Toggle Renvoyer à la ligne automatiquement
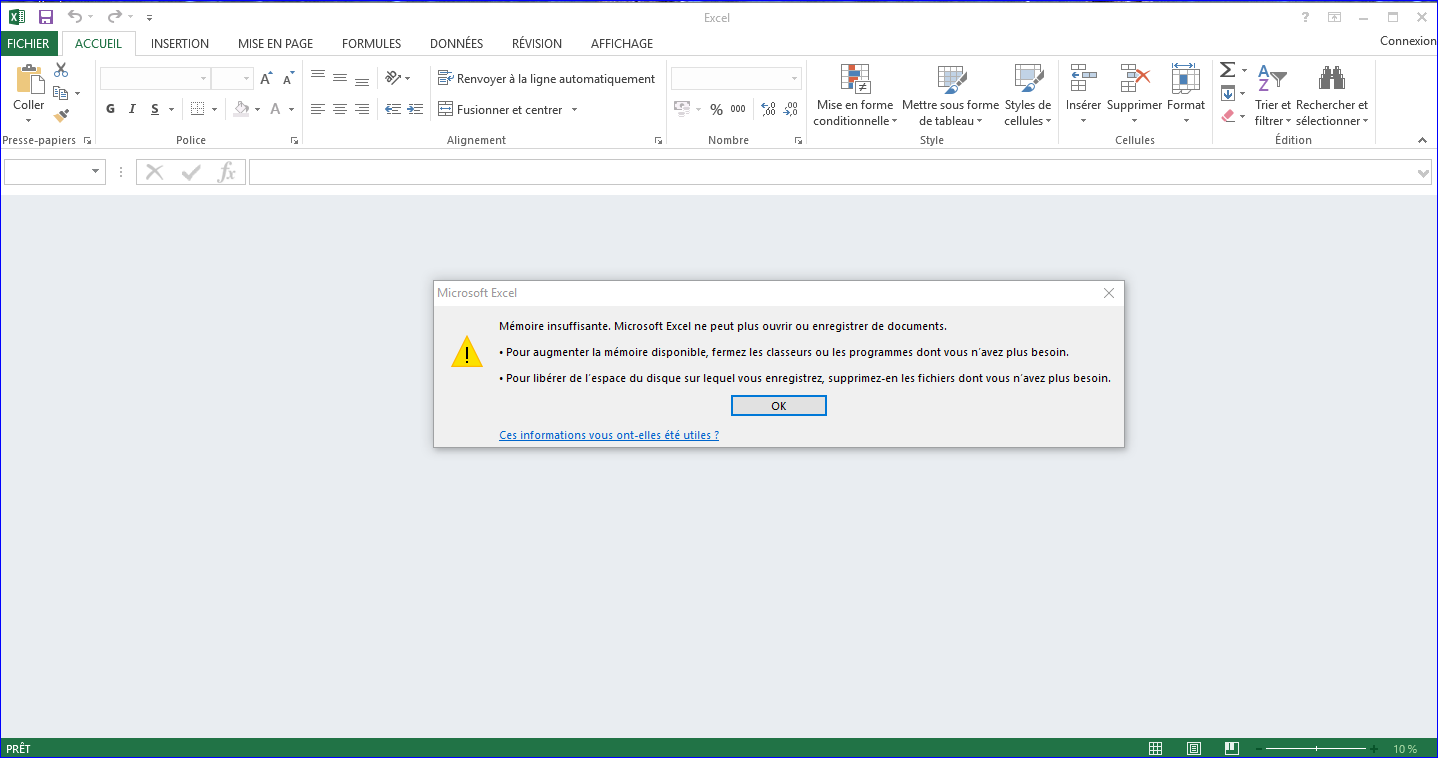Viewport: 1438px width, 758px height. (547, 78)
